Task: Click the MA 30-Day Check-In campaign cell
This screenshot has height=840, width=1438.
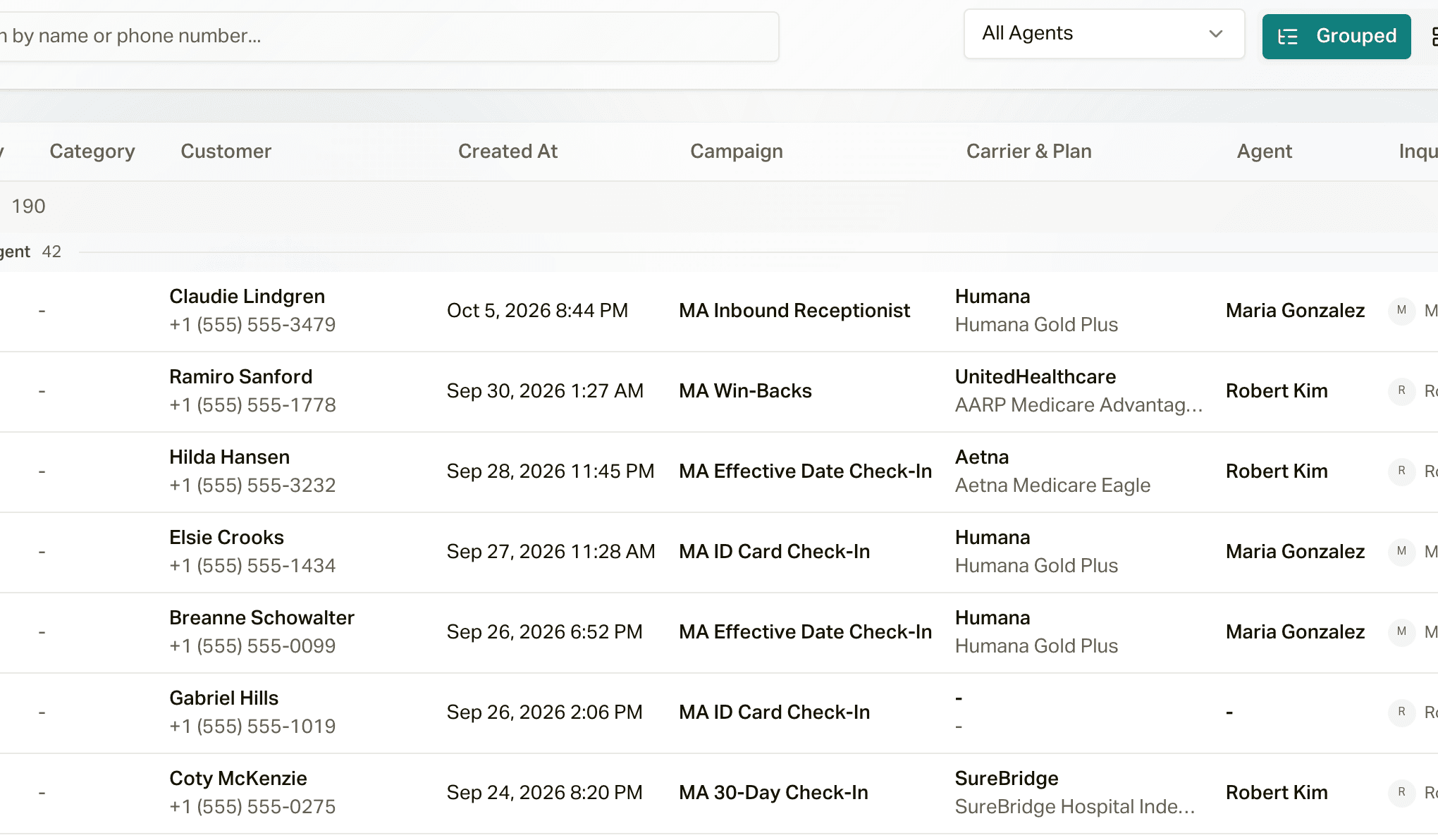Action: click(773, 793)
